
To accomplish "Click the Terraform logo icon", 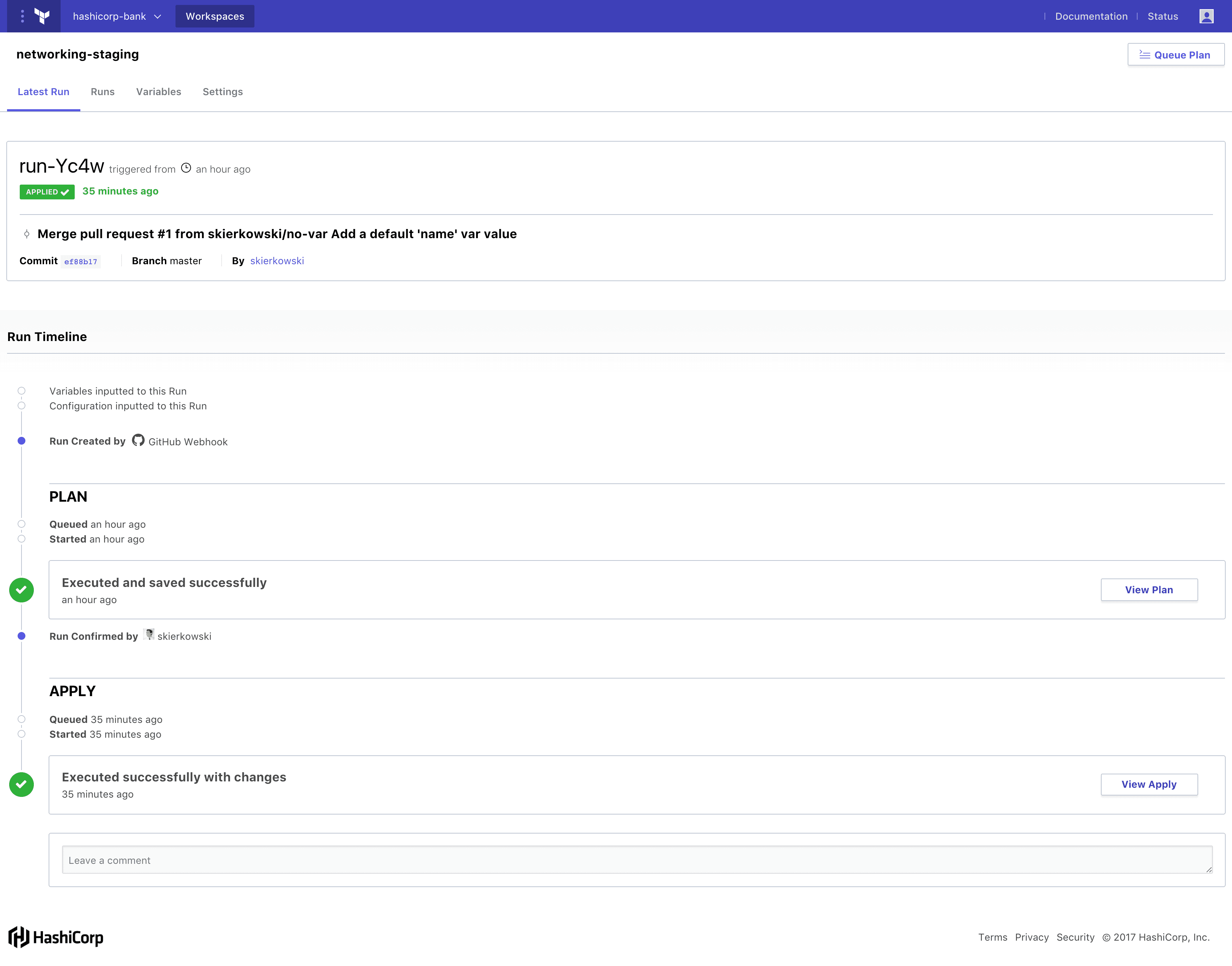I will 42,16.
